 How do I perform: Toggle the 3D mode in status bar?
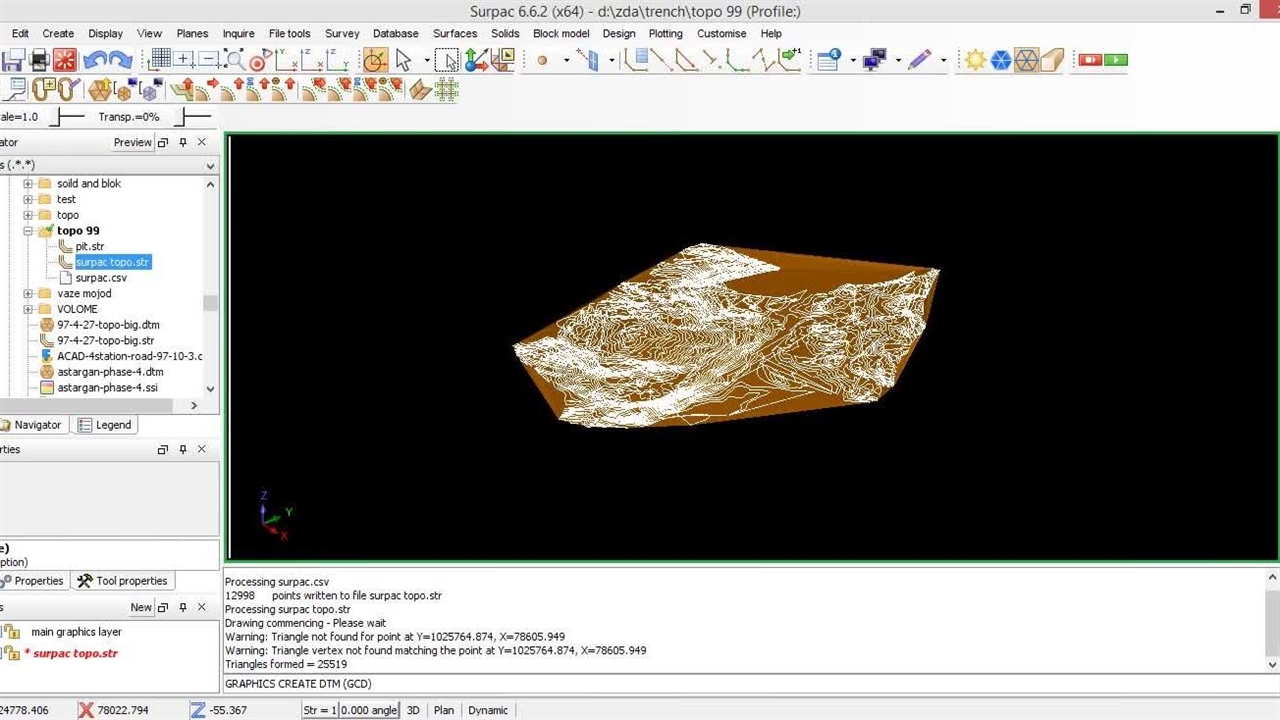point(413,710)
